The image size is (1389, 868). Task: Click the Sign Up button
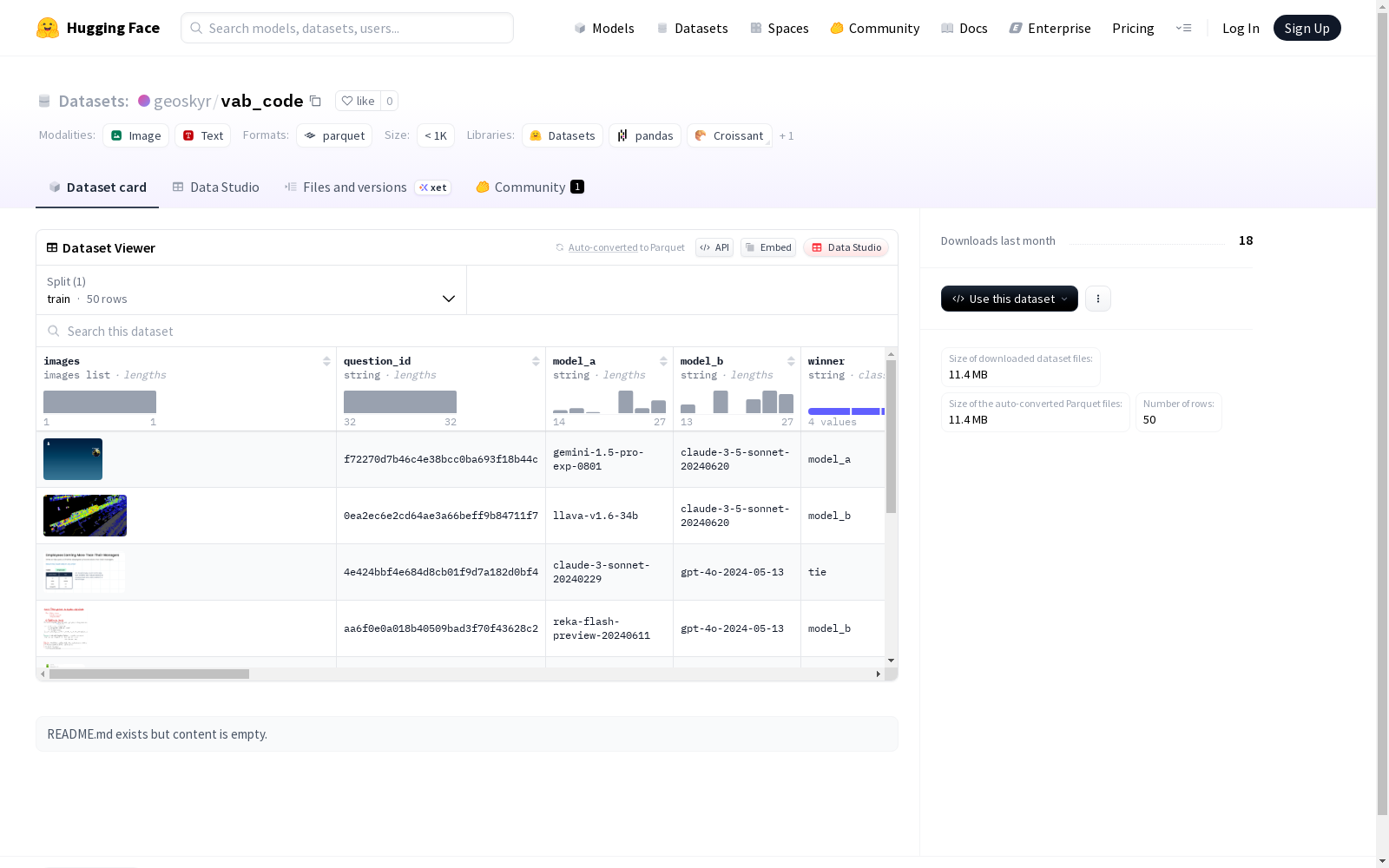pyautogui.click(x=1307, y=28)
